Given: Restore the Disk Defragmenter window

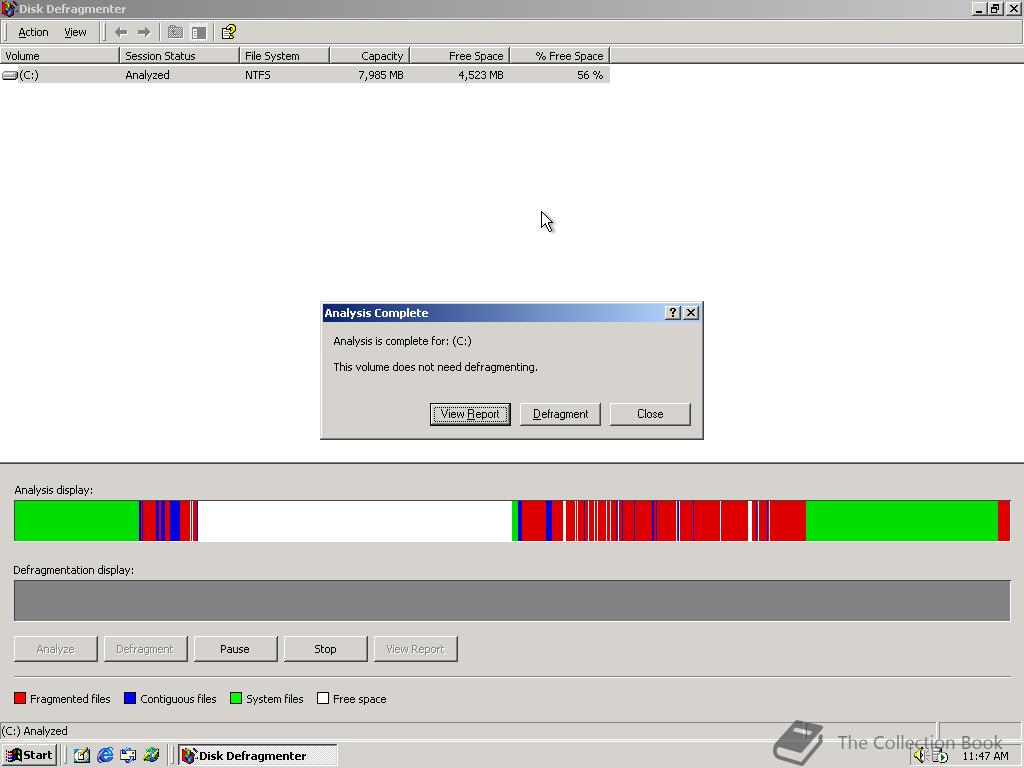Looking at the screenshot, I should coord(995,8).
